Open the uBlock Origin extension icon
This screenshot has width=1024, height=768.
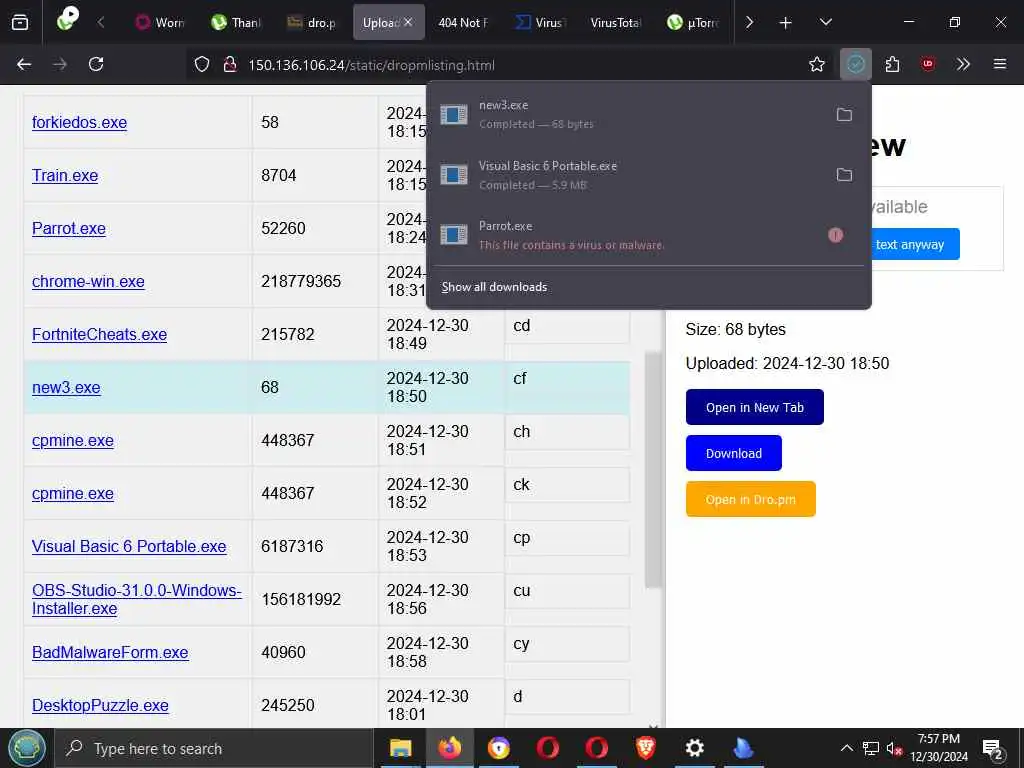pos(927,64)
